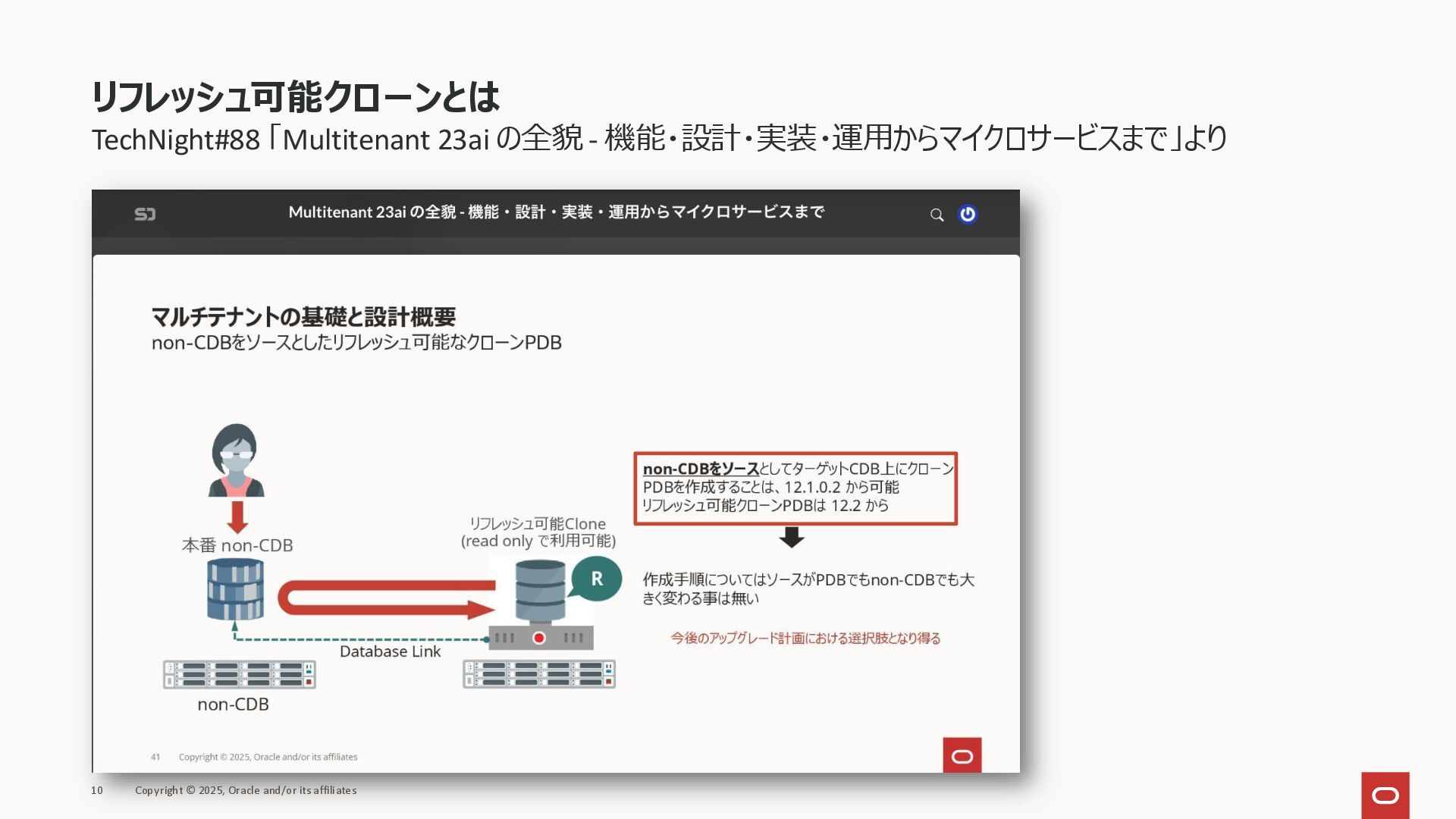Click text starting '作成手順についてはソースがPDBでも'
Image resolution: width=1456 pixels, height=819 pixels.
pyautogui.click(x=808, y=588)
